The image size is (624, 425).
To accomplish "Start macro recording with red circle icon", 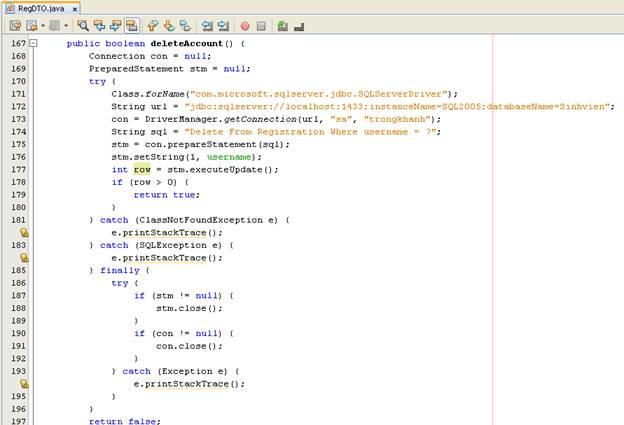I will click(245, 26).
